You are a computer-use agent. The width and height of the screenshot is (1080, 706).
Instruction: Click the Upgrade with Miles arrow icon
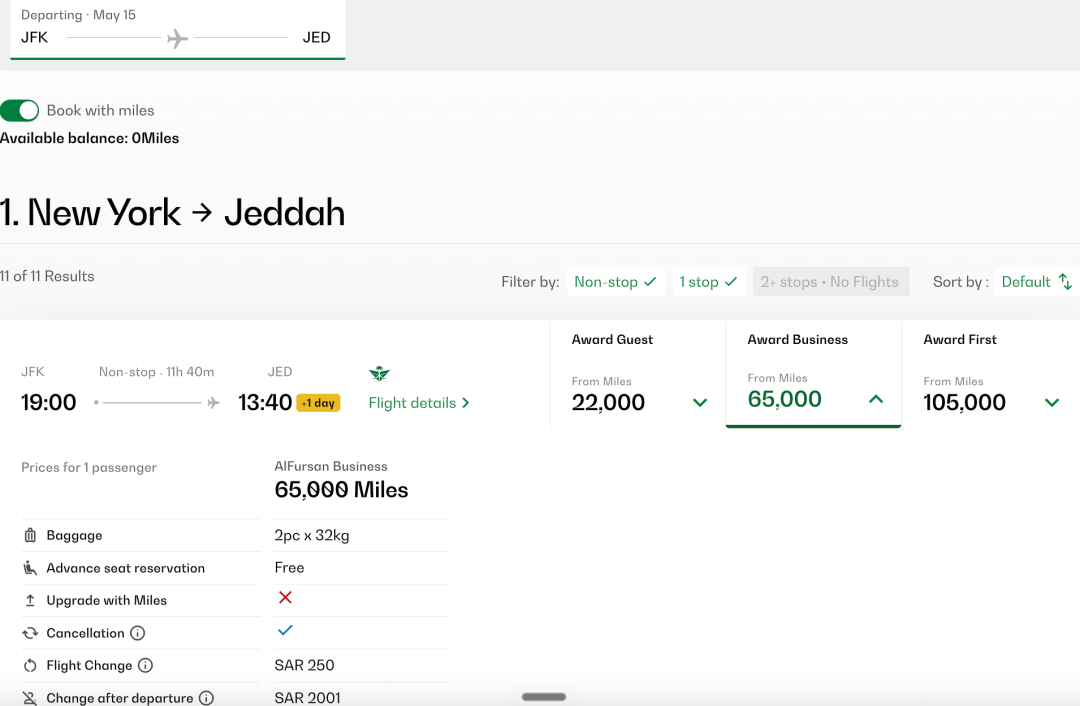30,600
